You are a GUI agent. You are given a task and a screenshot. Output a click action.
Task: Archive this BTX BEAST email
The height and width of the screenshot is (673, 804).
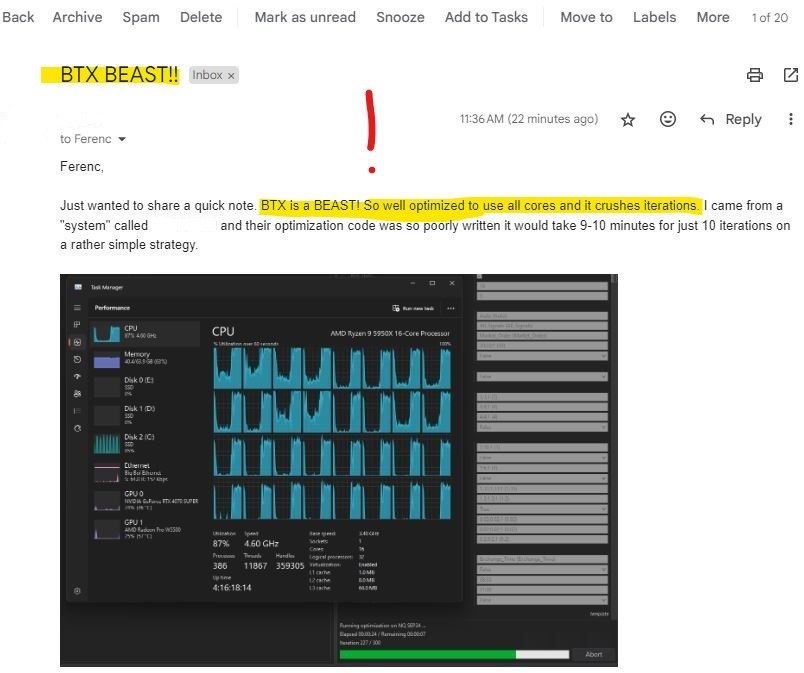point(77,17)
